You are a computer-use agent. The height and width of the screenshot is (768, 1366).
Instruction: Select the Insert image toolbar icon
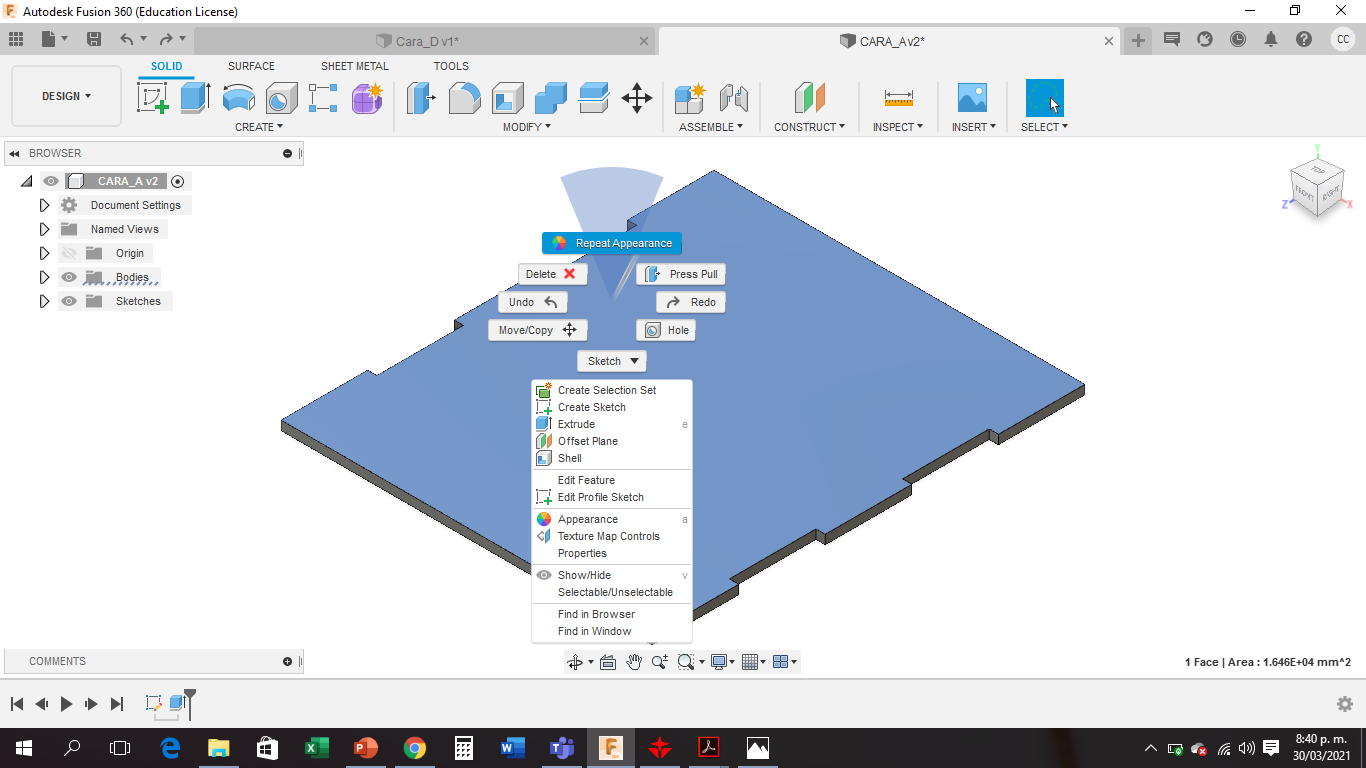(x=972, y=98)
